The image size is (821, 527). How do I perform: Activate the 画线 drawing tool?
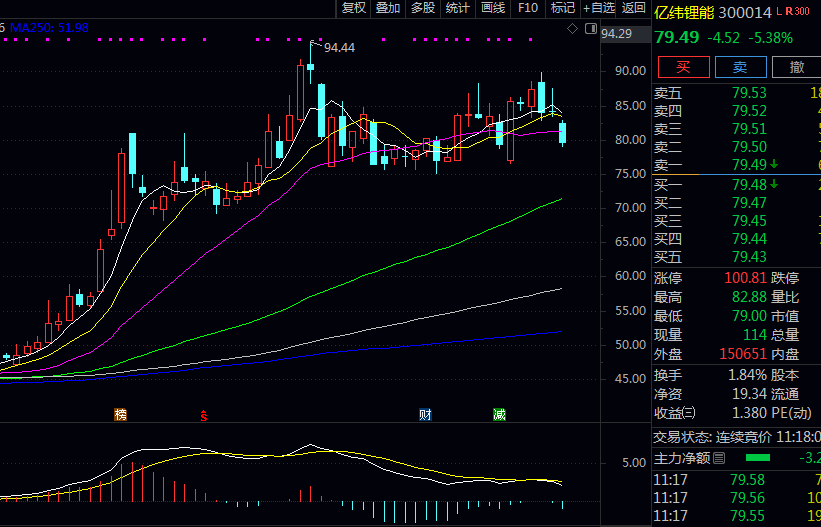click(x=493, y=8)
